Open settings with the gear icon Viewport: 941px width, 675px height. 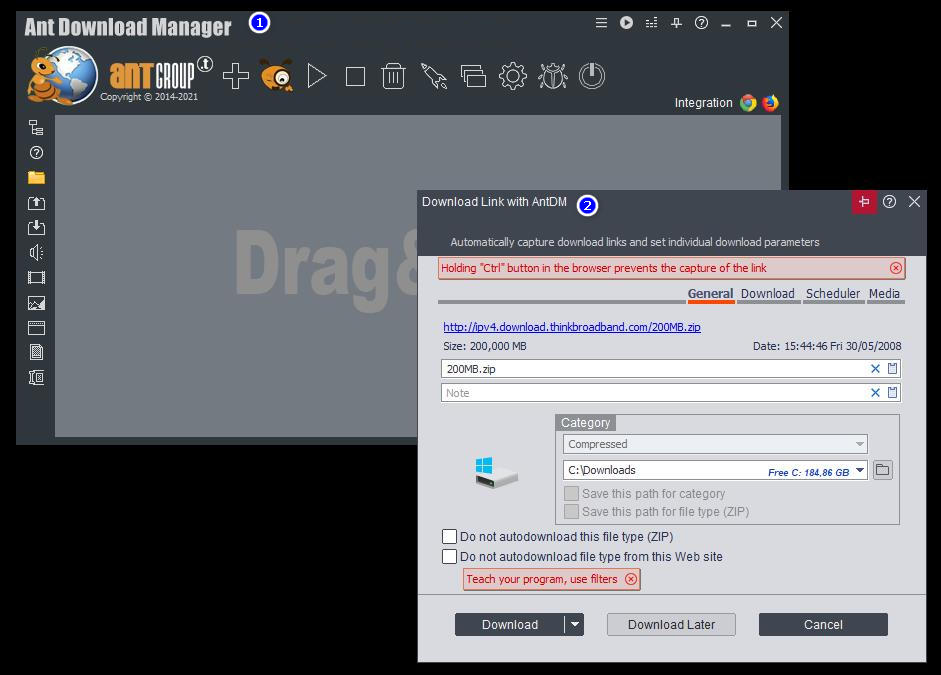tap(513, 76)
